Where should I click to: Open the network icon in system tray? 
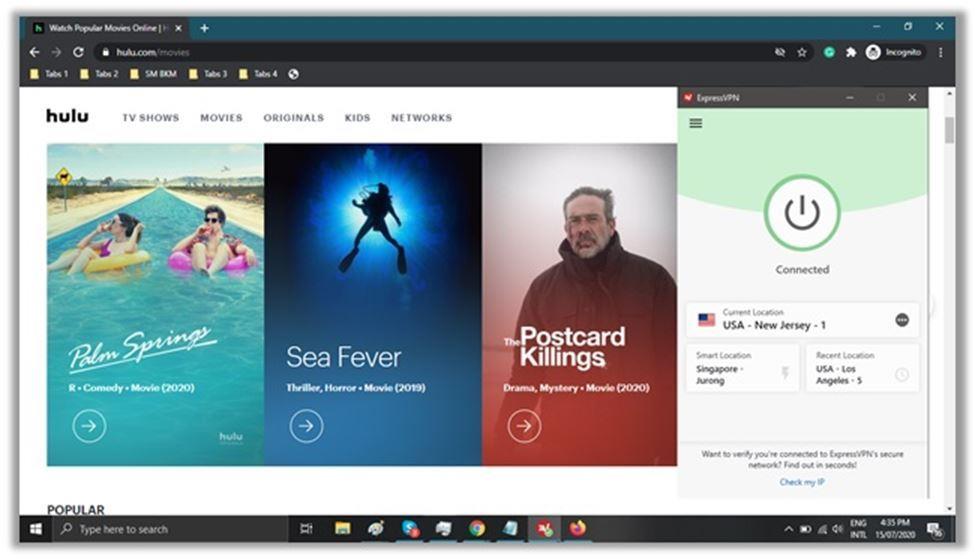coord(822,529)
